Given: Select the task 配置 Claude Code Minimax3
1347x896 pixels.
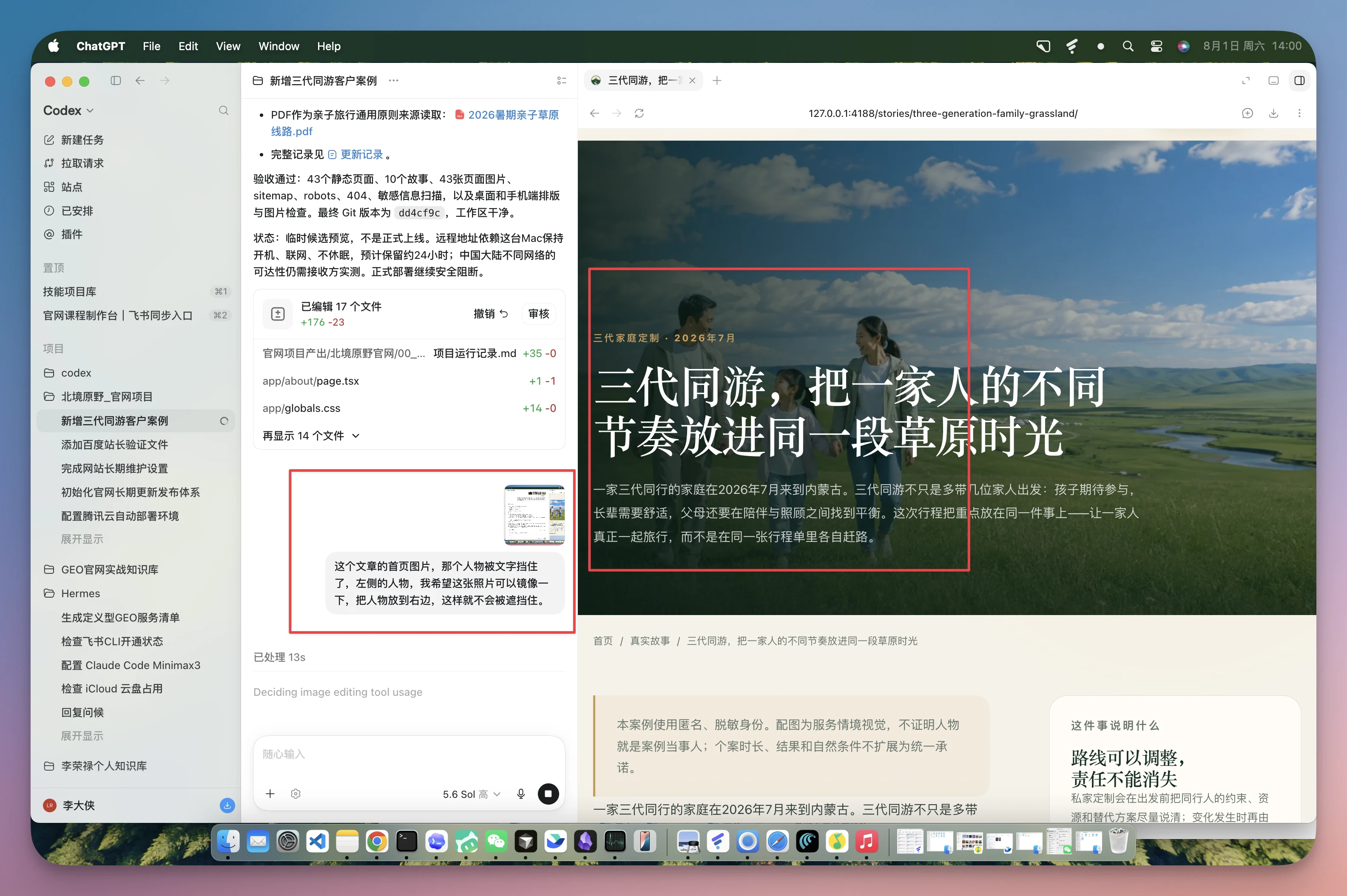Looking at the screenshot, I should (x=131, y=665).
